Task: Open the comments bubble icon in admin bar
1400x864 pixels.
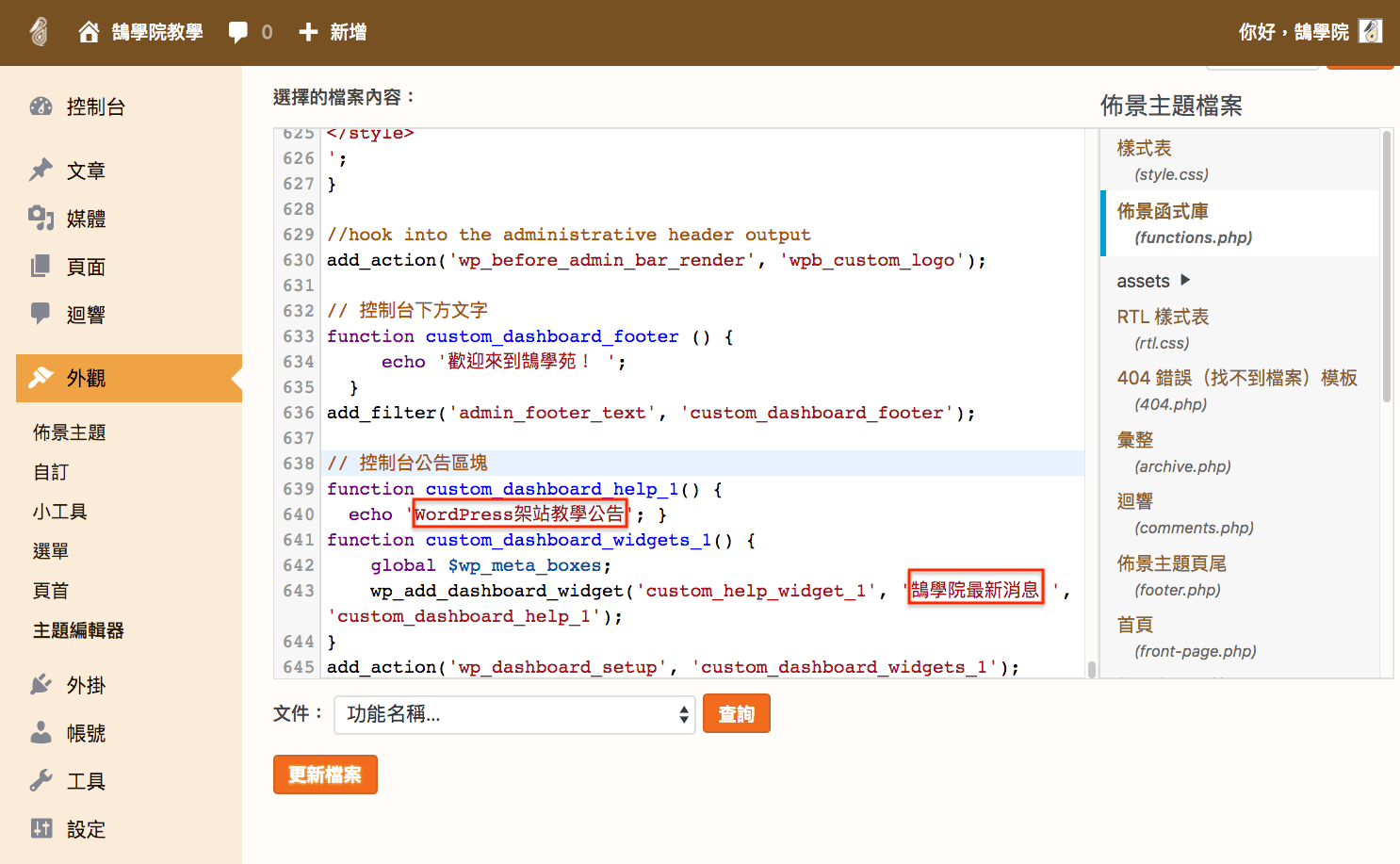Action: [238, 32]
